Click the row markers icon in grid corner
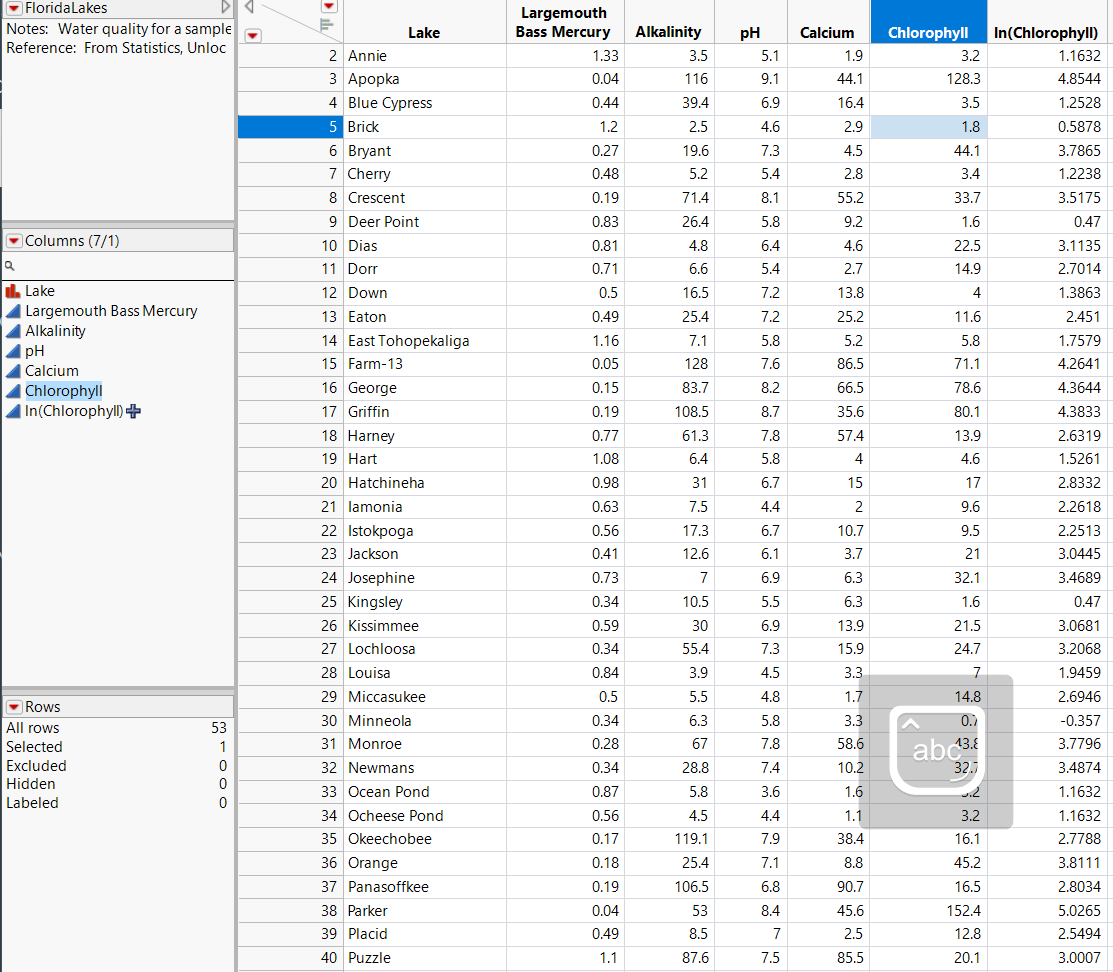Screen dimensions: 1113x972 (326, 24)
